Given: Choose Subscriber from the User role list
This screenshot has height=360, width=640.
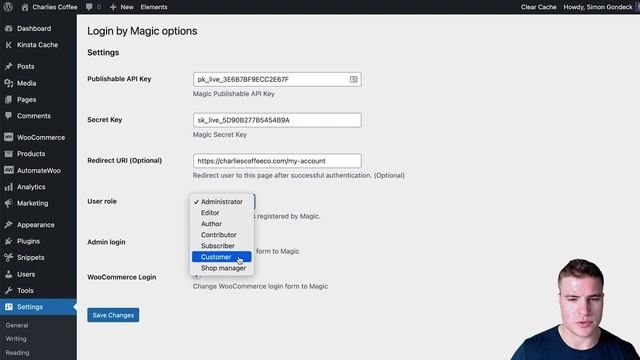Looking at the screenshot, I should pos(222,246).
